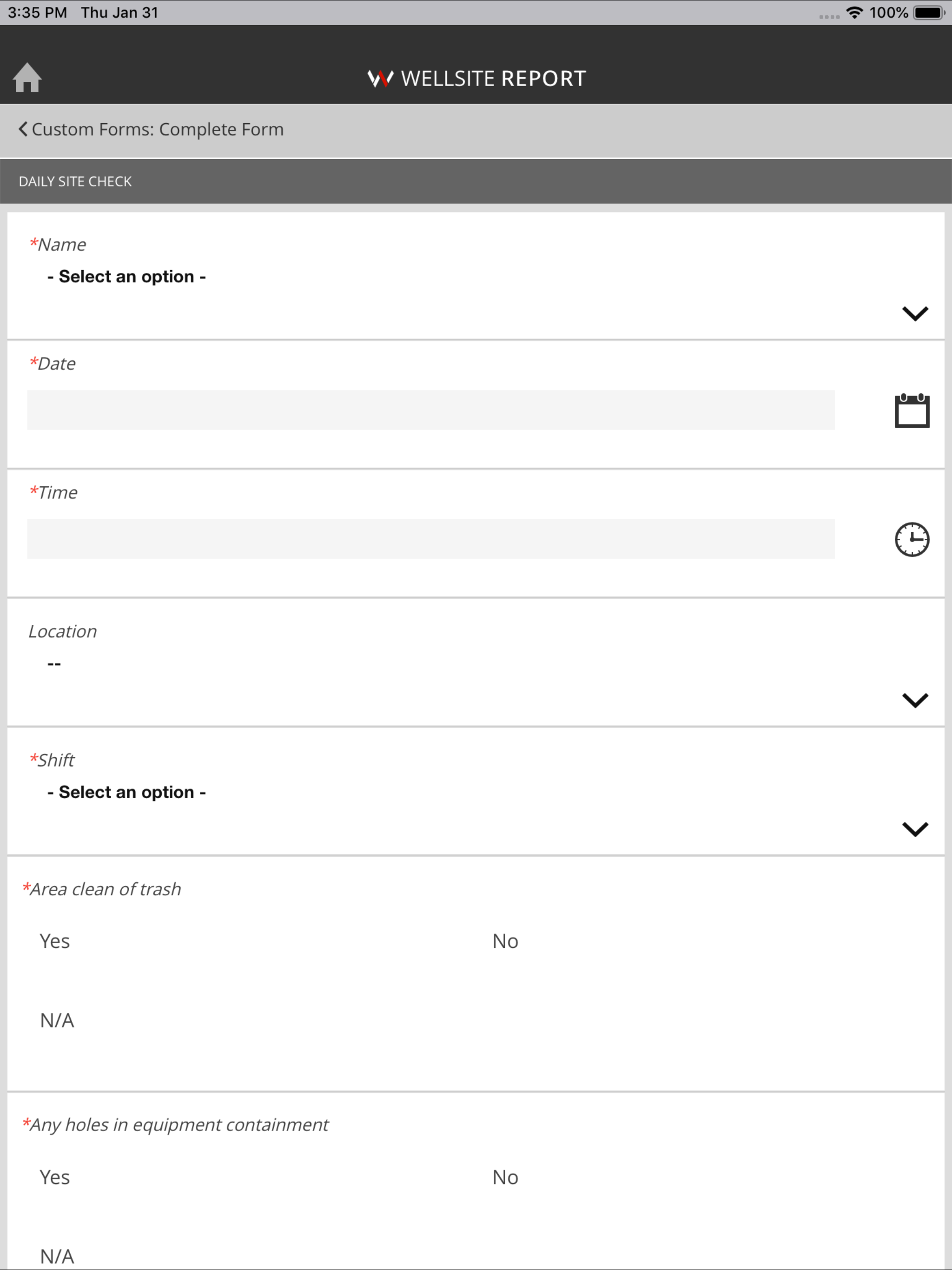Expand the Shift dropdown arrow
The height and width of the screenshot is (1270, 952).
(x=915, y=829)
